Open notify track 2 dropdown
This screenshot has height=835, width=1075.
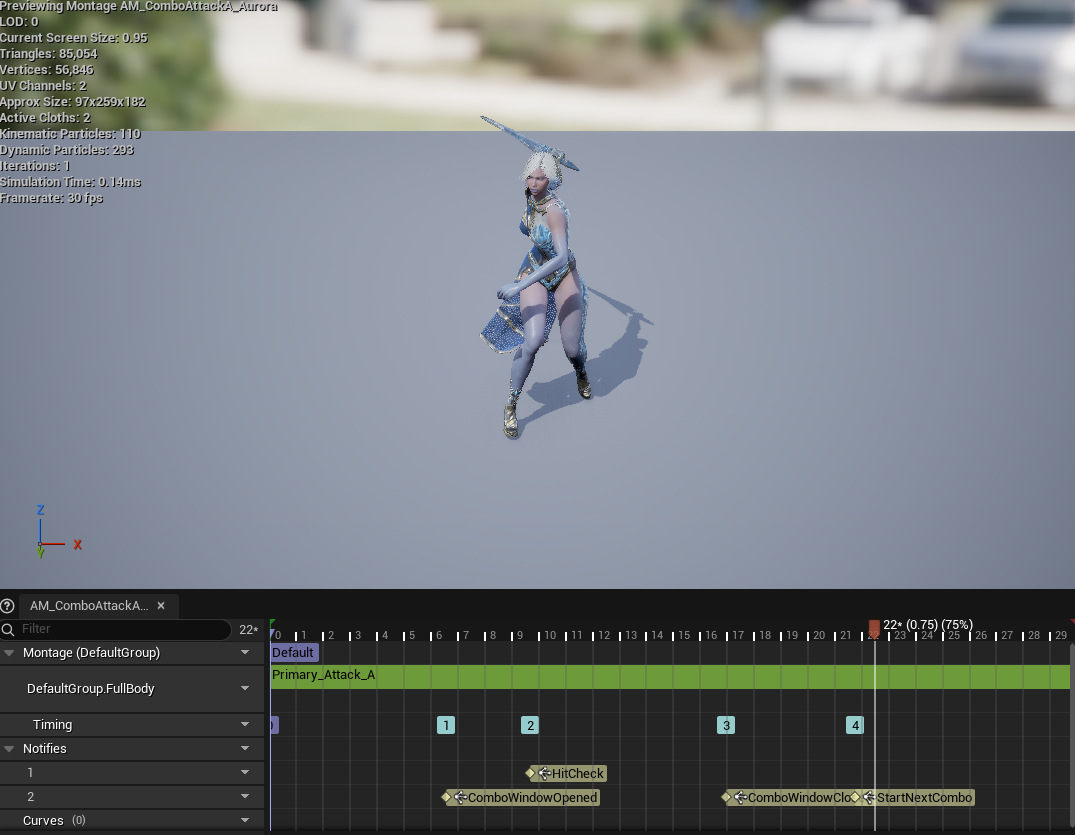pos(245,797)
